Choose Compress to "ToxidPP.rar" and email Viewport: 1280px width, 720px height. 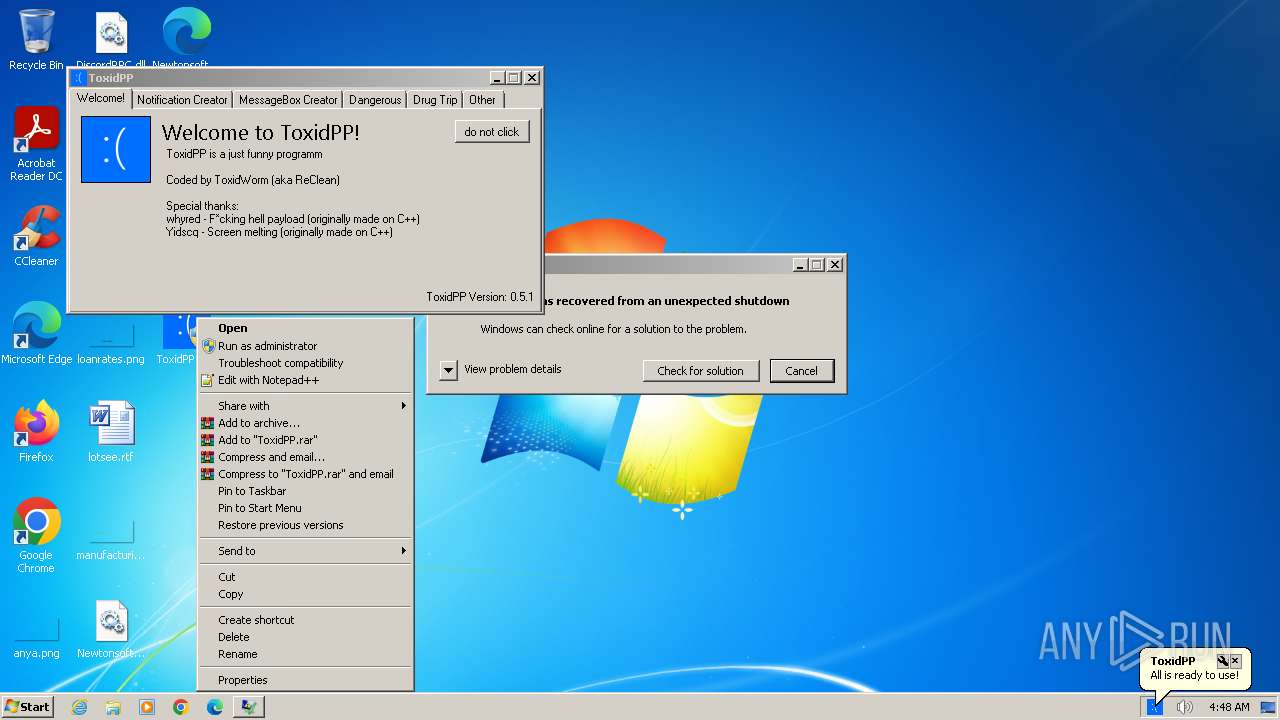(305, 474)
